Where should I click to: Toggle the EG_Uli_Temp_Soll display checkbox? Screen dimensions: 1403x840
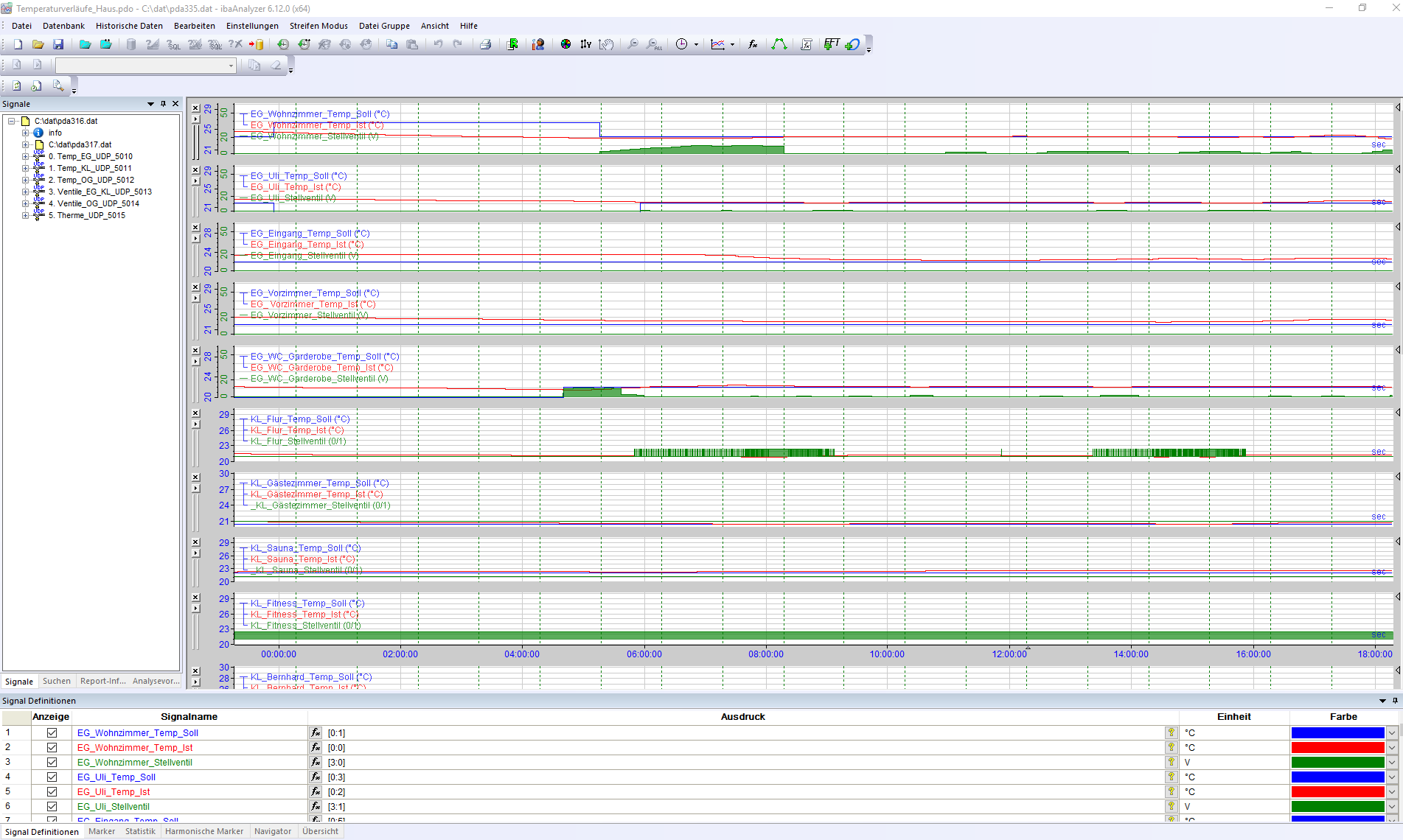52,777
